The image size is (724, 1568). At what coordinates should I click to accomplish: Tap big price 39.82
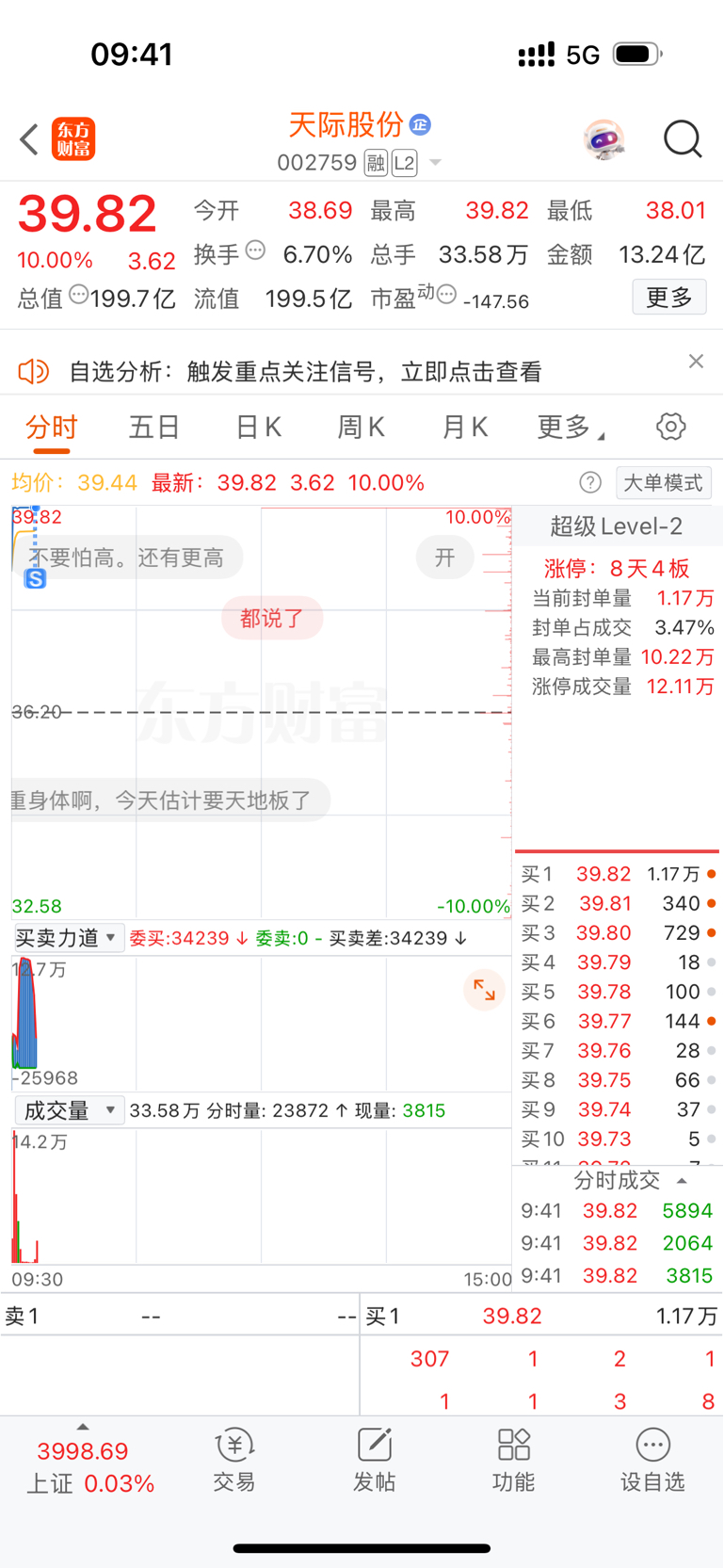click(x=87, y=214)
